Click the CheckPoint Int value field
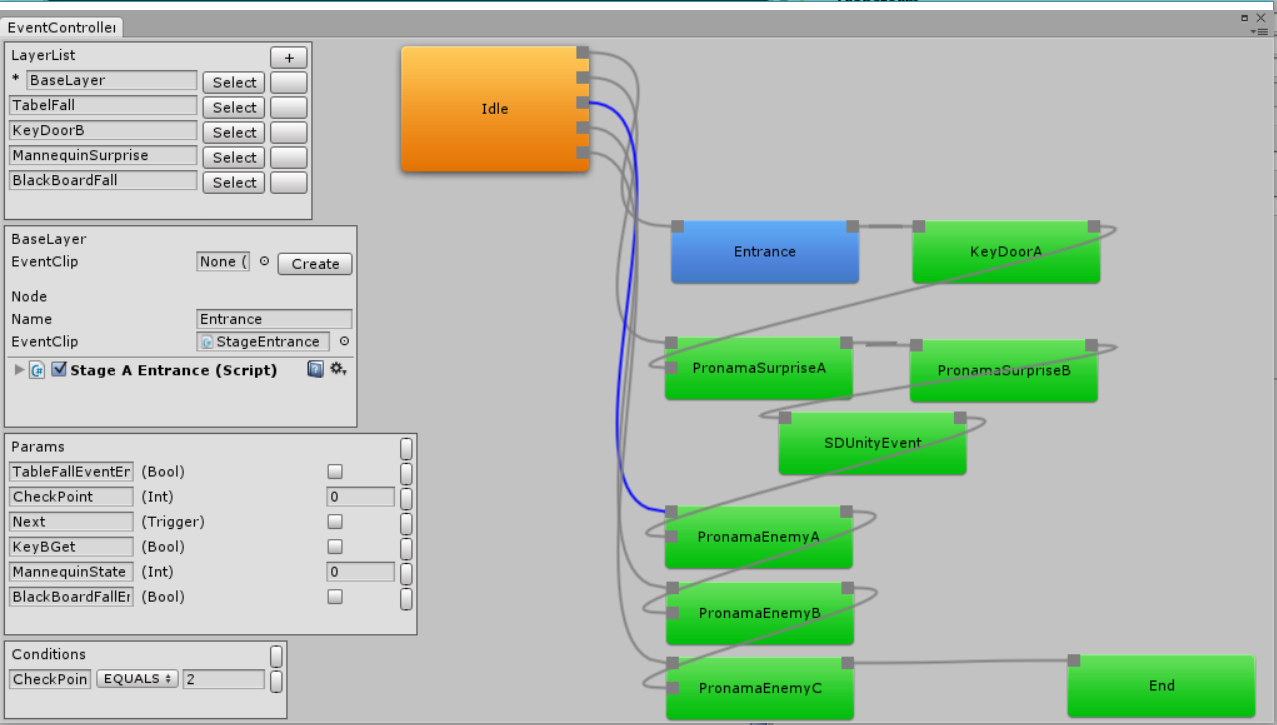 pyautogui.click(x=361, y=497)
